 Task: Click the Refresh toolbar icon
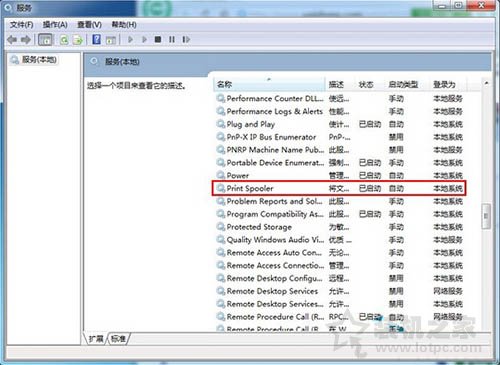coord(64,40)
